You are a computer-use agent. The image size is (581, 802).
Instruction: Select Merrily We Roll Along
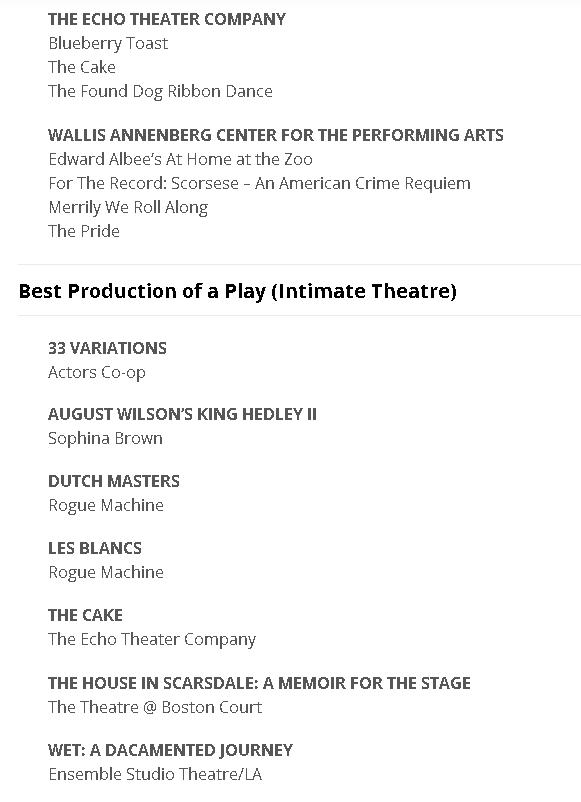128,208
